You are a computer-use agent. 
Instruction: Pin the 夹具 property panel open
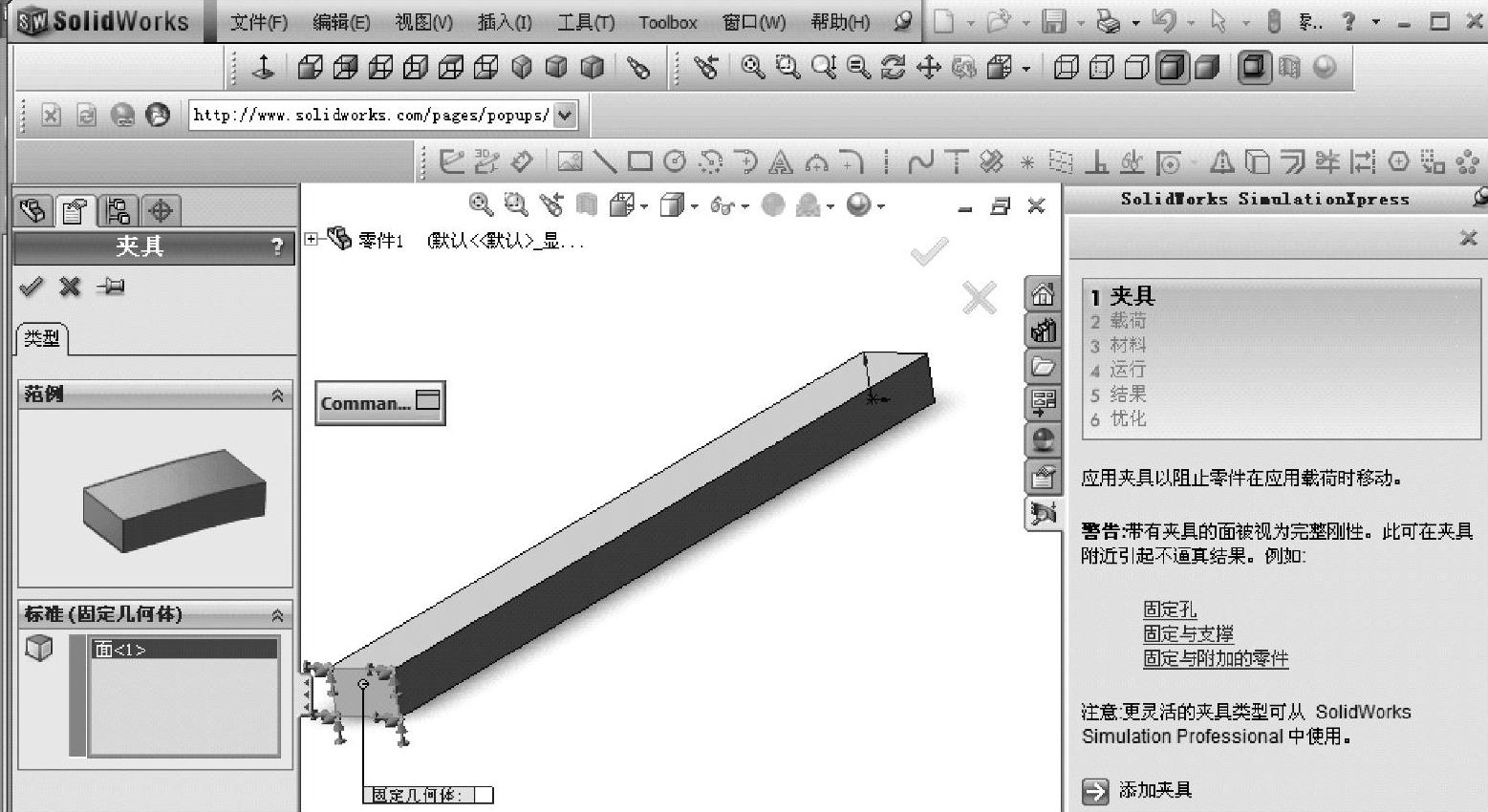point(111,286)
